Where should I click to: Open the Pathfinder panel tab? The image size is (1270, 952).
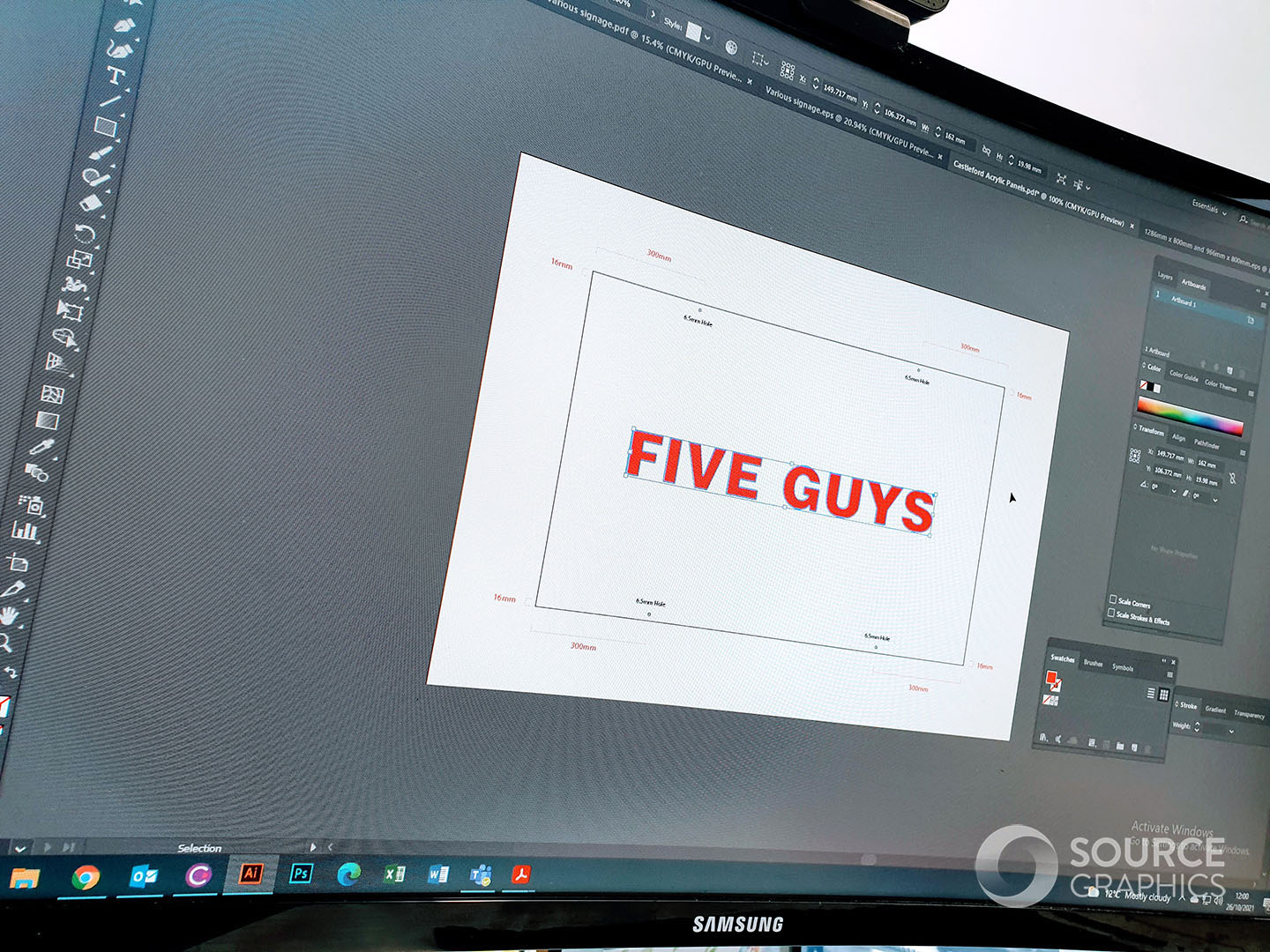pyautogui.click(x=1206, y=443)
